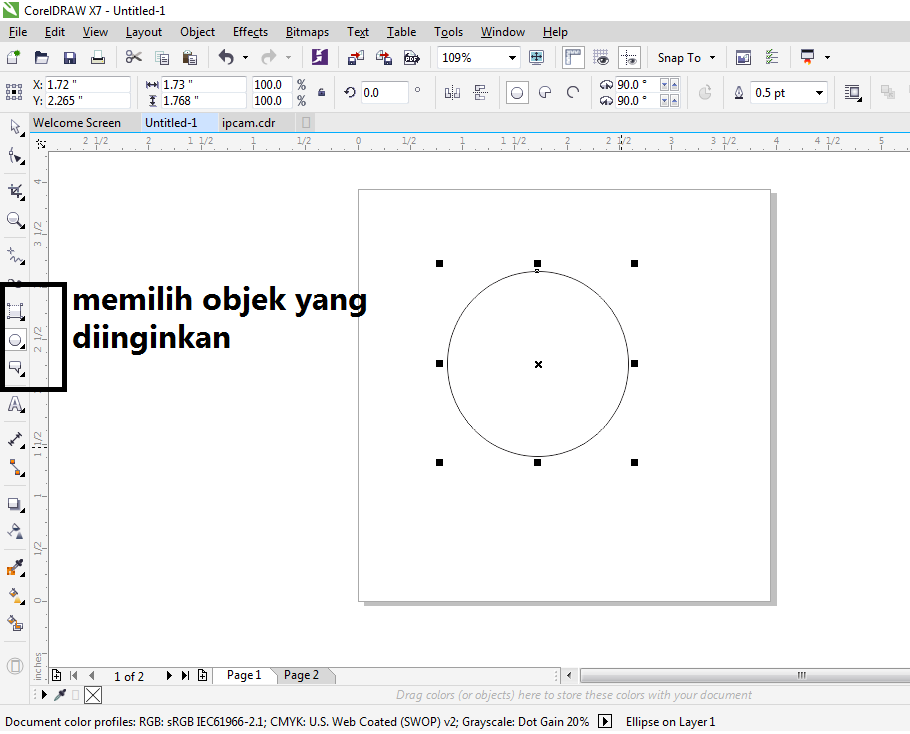Select the Color Eyedropper tool
This screenshot has height=734, width=910.
tap(15, 567)
